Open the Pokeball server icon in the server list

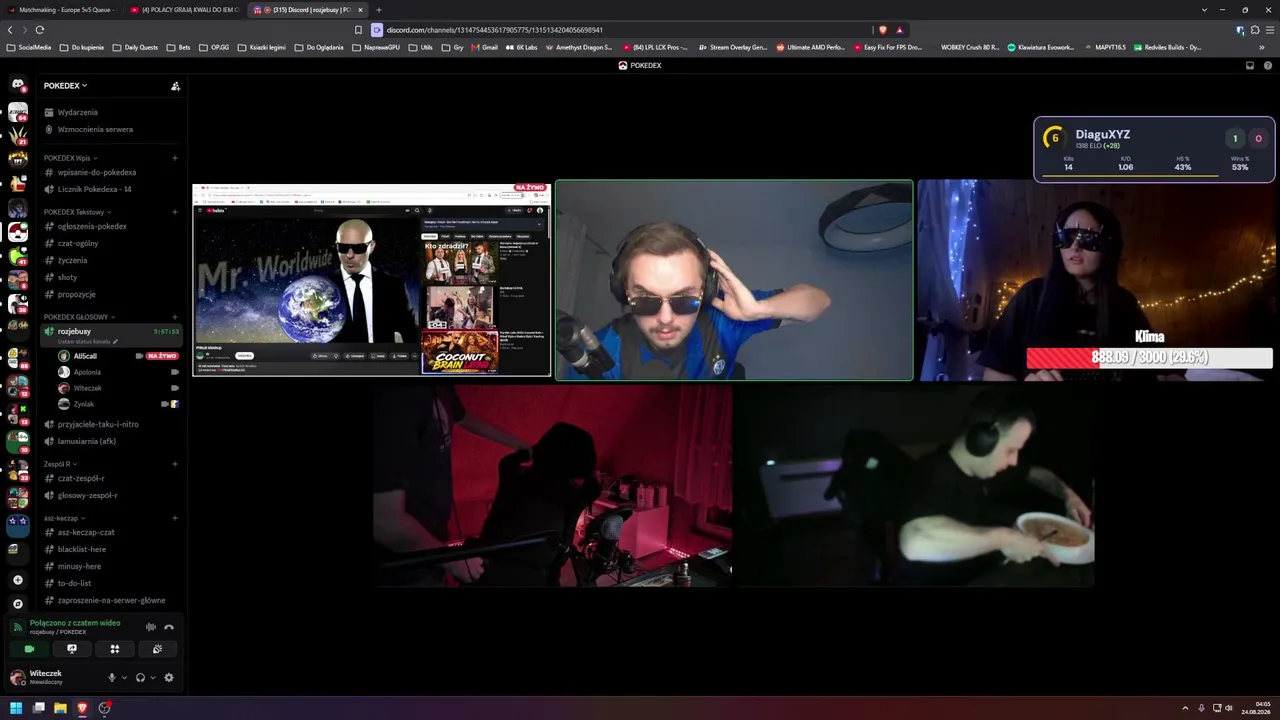18,231
